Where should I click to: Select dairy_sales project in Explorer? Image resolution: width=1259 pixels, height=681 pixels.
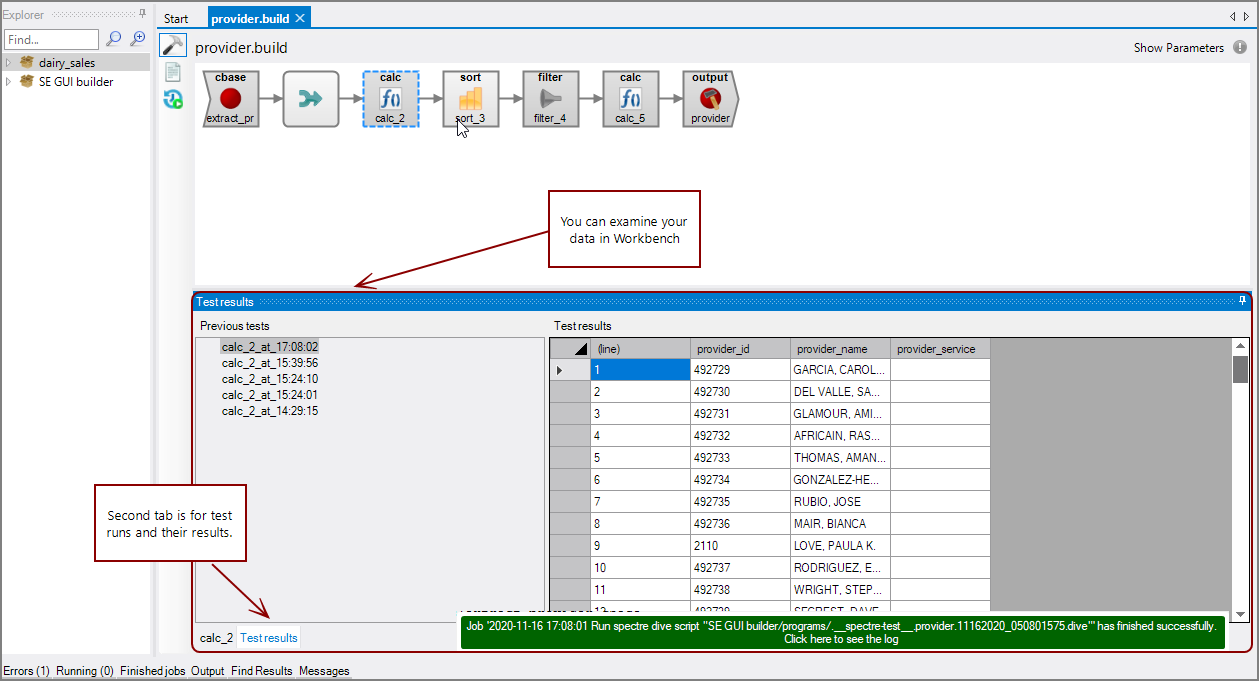67,63
